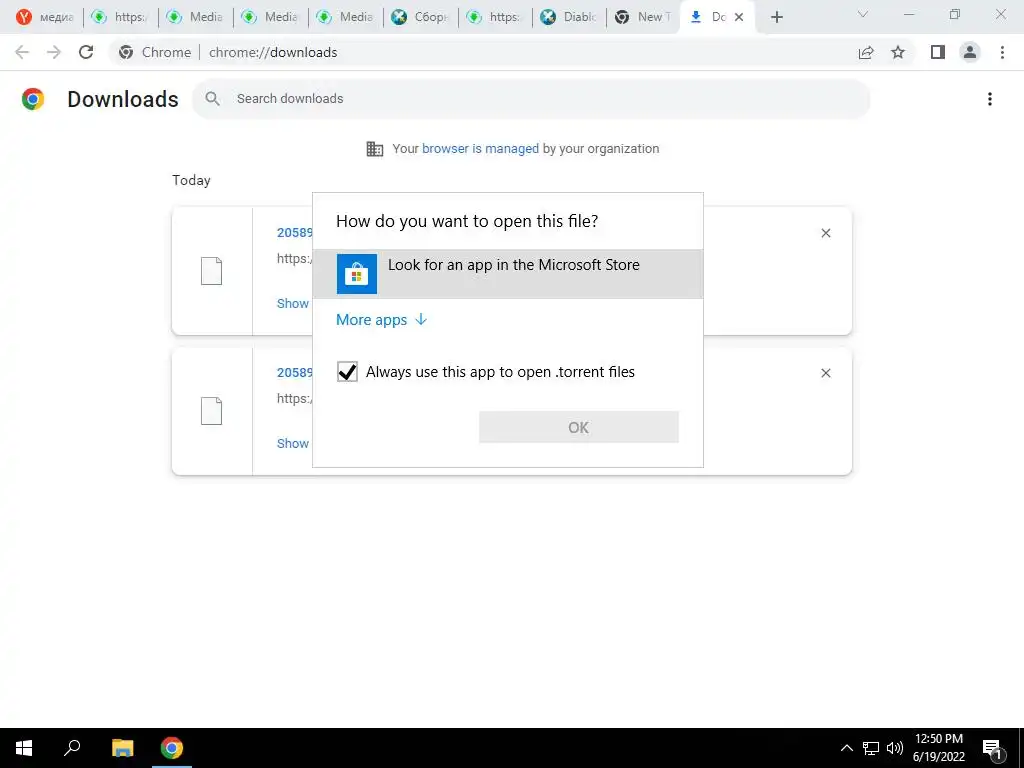Click Show in folder for second download
The width and height of the screenshot is (1024, 768).
tap(293, 443)
